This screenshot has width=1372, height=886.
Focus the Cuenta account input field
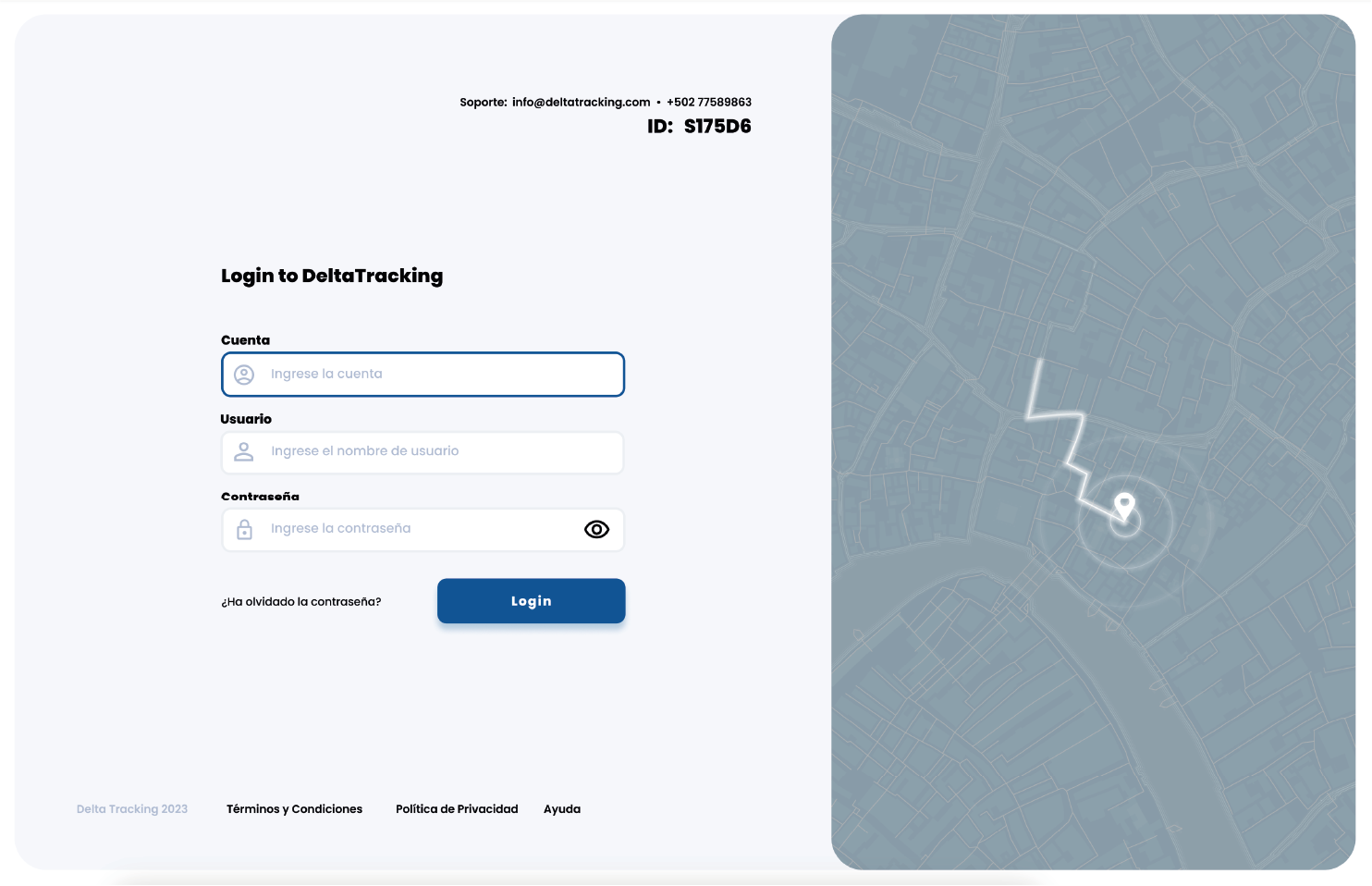(423, 375)
